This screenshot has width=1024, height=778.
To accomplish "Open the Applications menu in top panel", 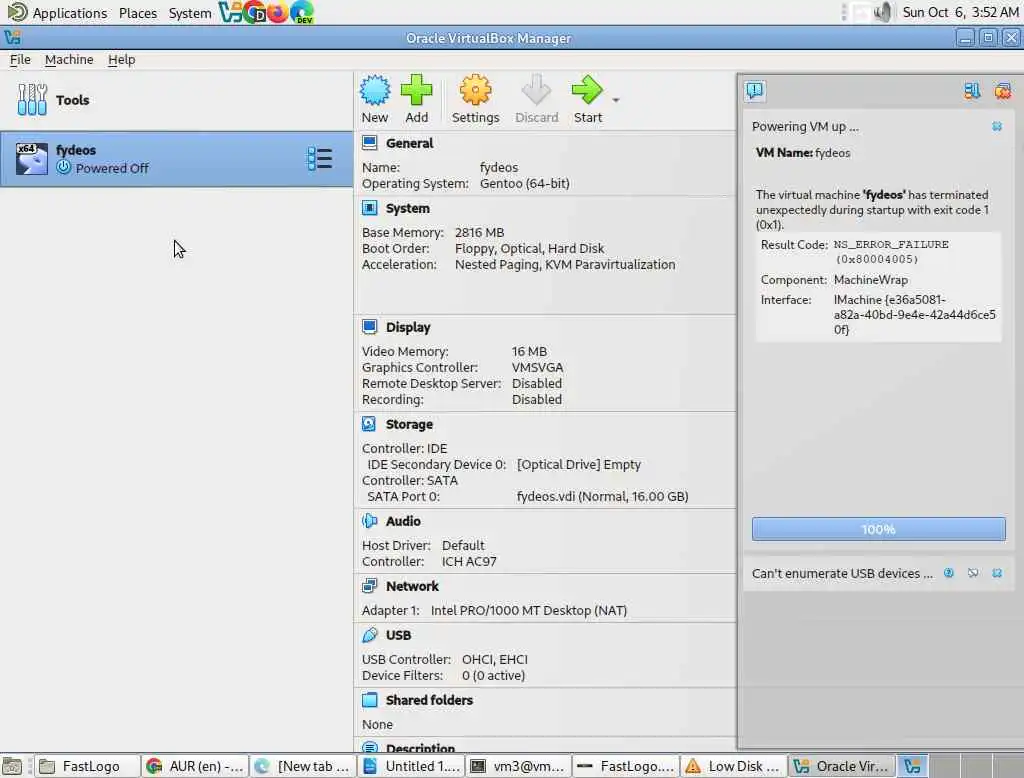I will pyautogui.click(x=69, y=13).
